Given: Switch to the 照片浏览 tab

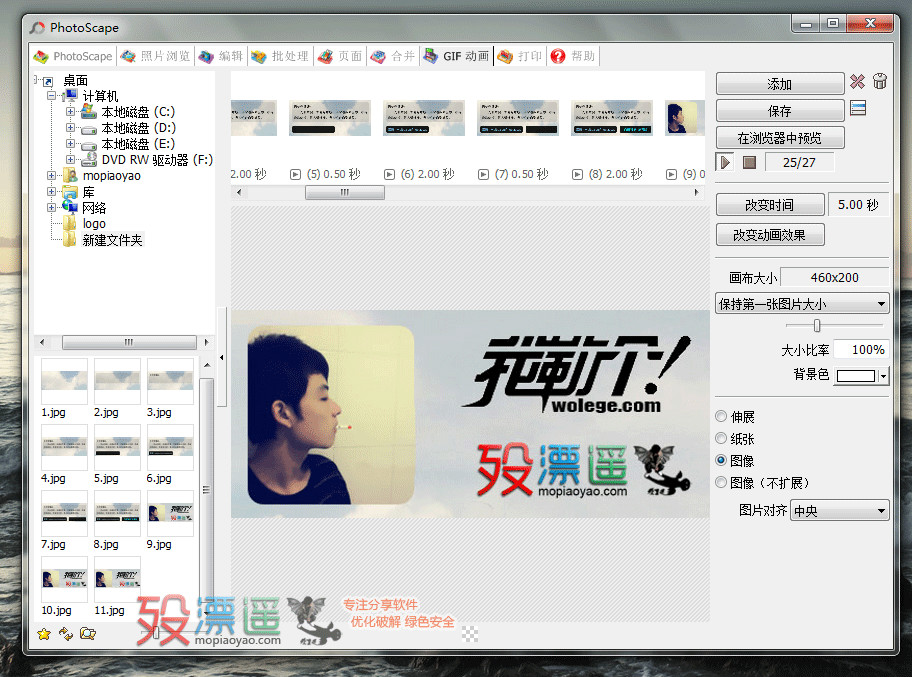Looking at the screenshot, I should pyautogui.click(x=155, y=56).
